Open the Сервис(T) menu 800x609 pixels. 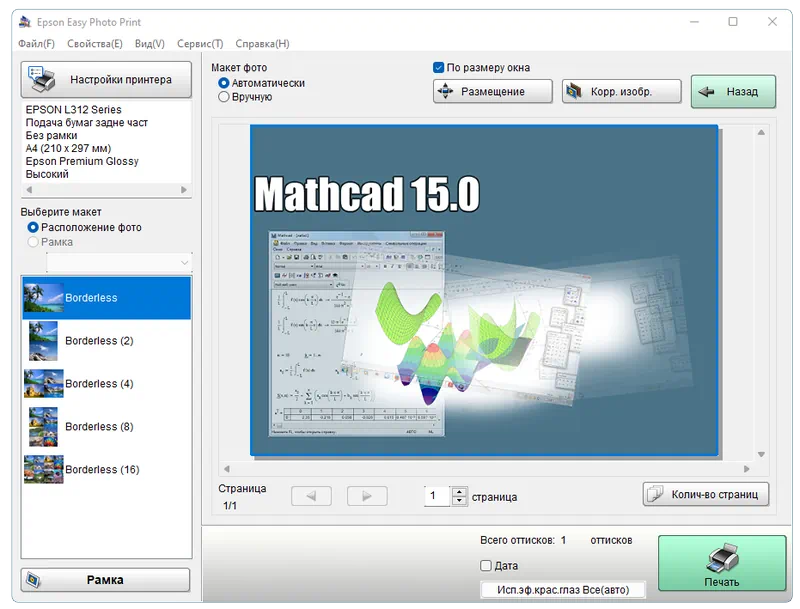200,44
